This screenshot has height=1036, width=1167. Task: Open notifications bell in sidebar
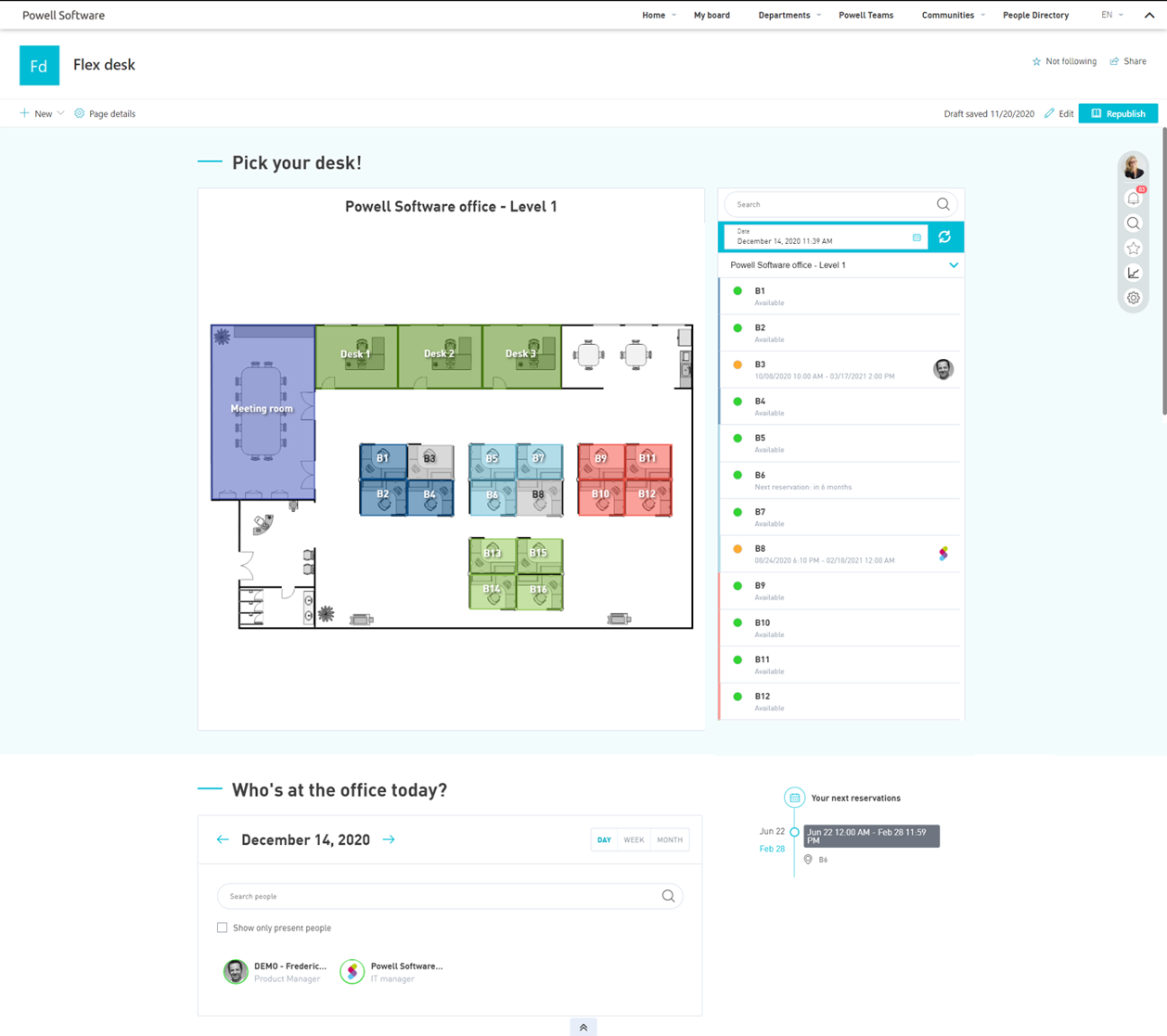[1134, 198]
